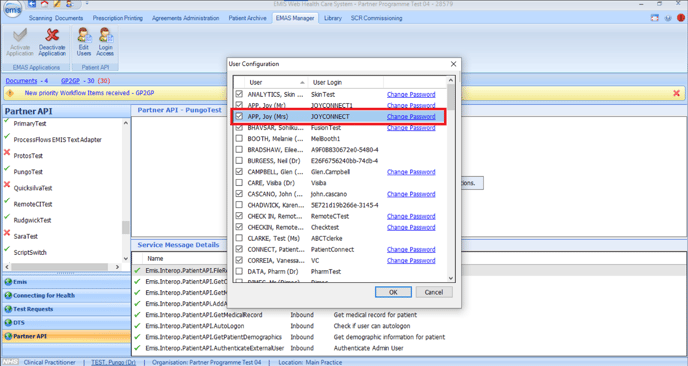688x366 pixels.
Task: Untick the CAMPBELL, Glen checkbox
Action: [239, 172]
